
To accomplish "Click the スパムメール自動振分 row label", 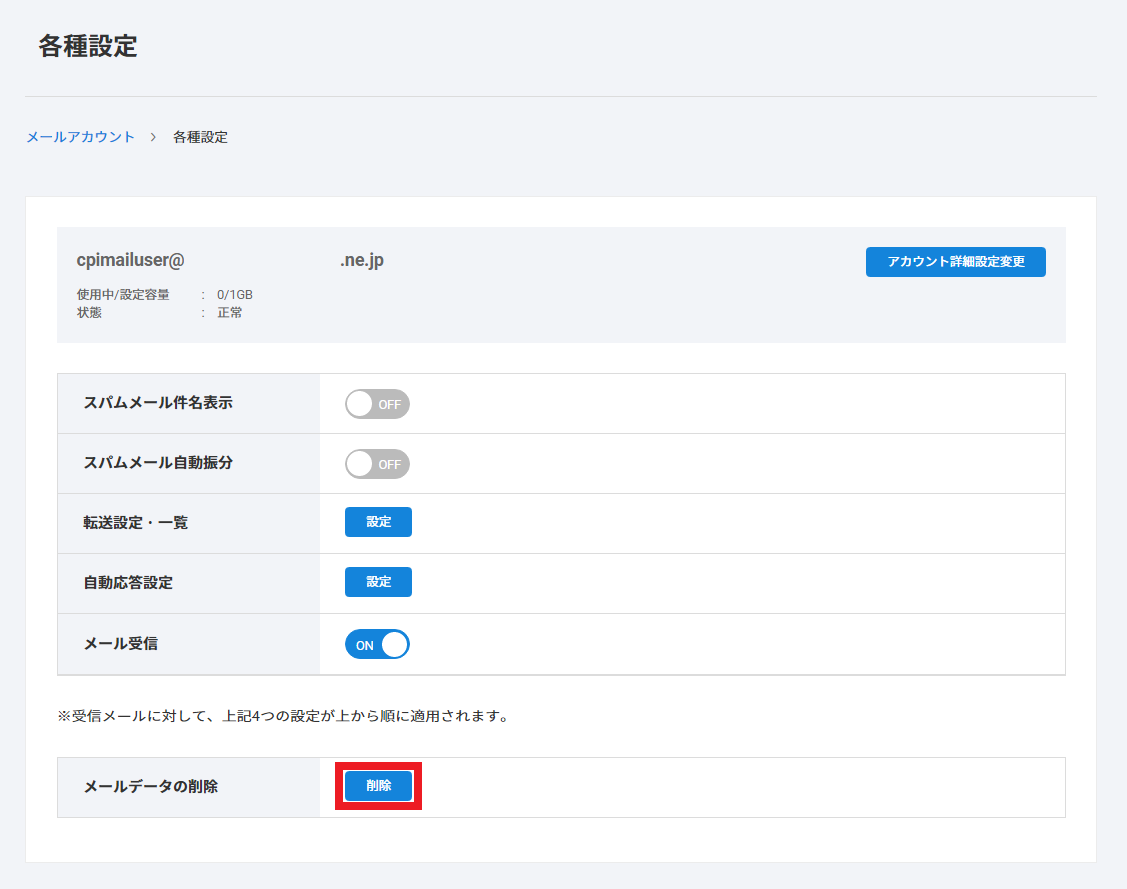I will (158, 463).
